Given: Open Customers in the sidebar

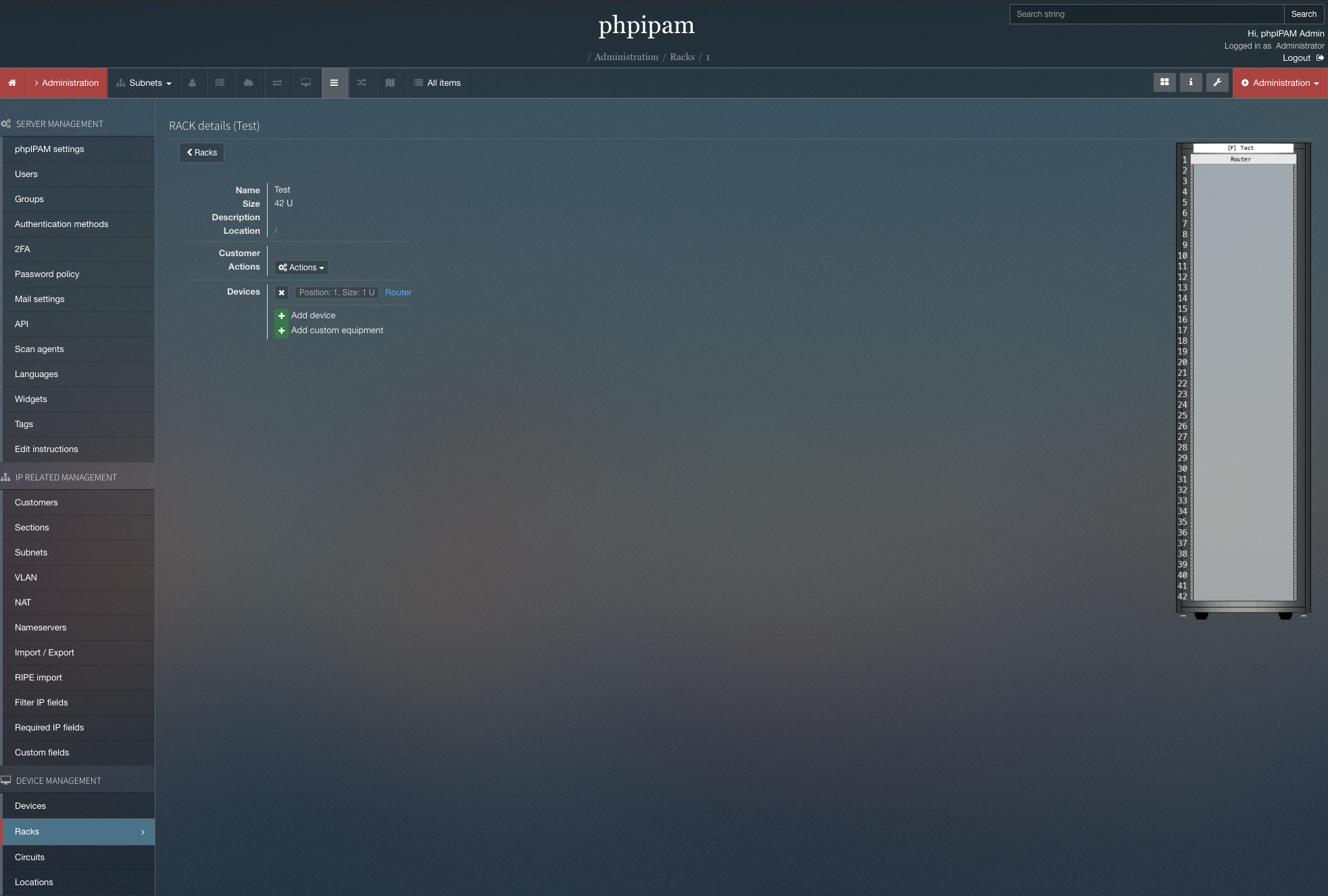Looking at the screenshot, I should pos(78,503).
